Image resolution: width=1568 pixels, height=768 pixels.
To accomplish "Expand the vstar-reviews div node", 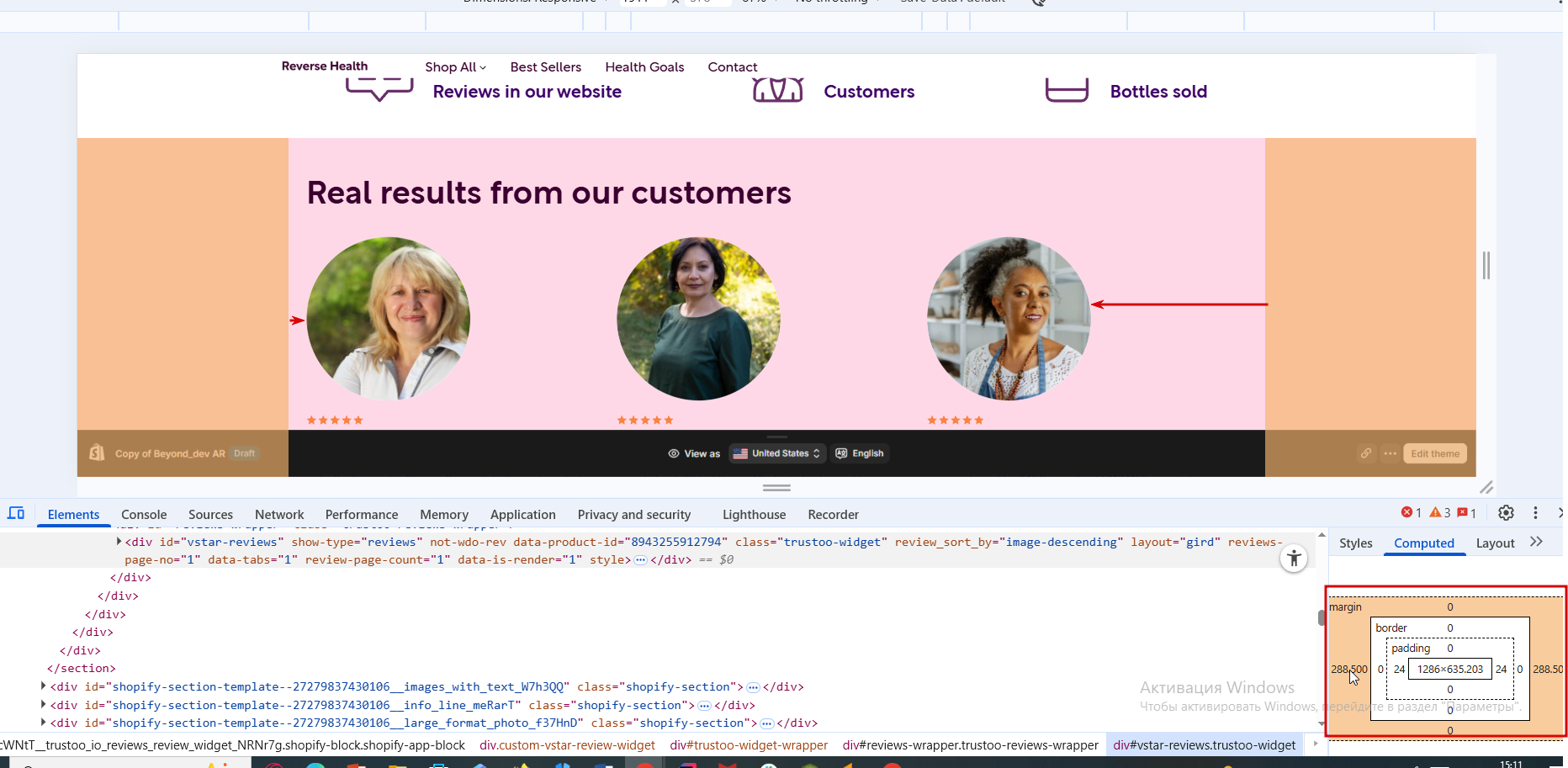I will (119, 542).
